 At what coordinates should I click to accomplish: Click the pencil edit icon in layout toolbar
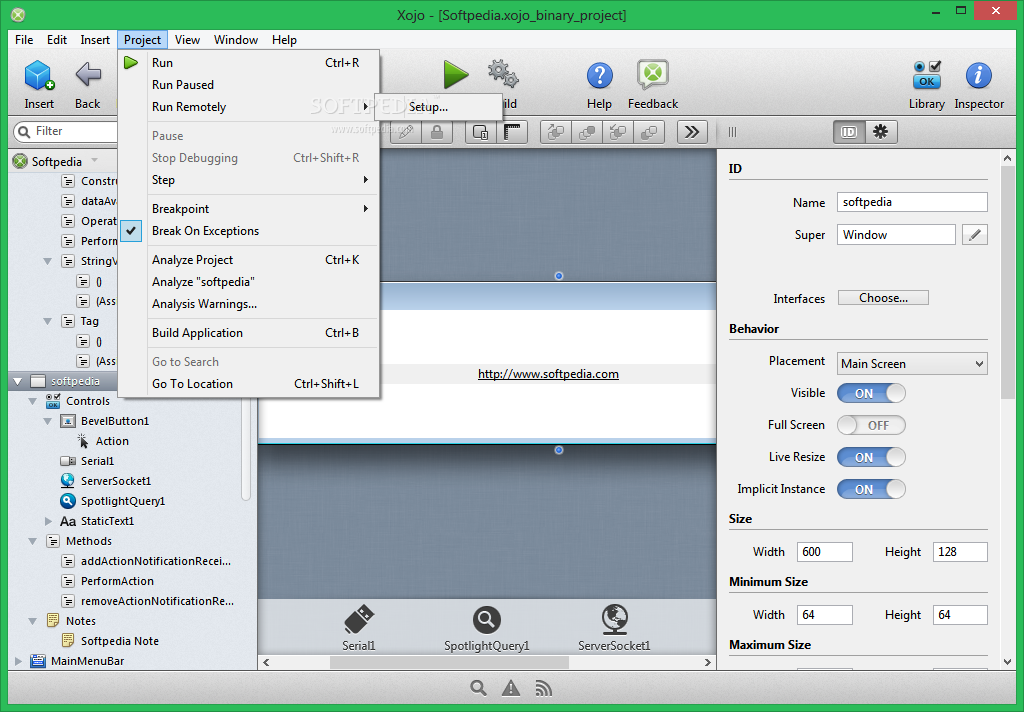[x=406, y=132]
